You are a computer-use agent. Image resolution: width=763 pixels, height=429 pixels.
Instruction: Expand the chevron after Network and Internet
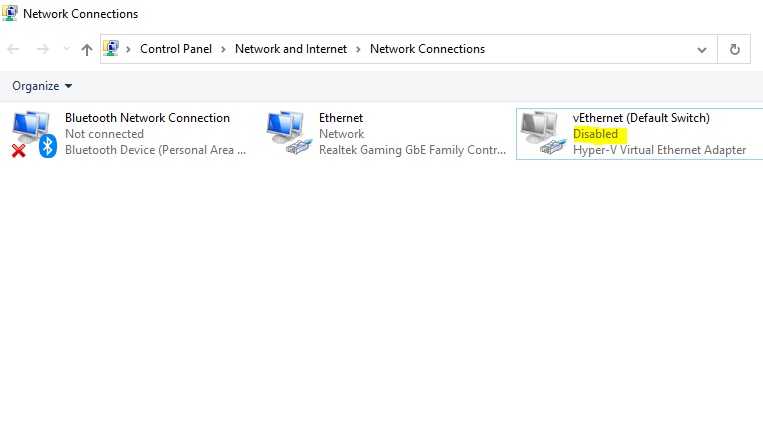pos(358,49)
